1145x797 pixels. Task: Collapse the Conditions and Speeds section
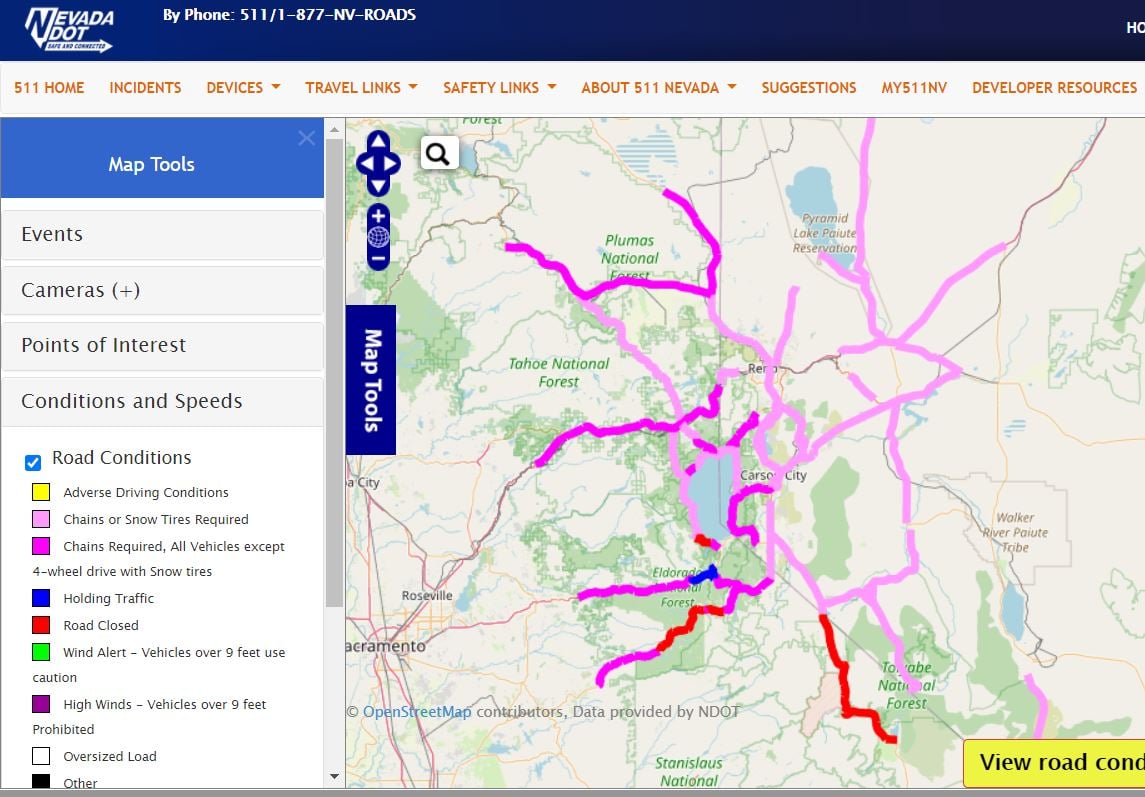pos(162,401)
